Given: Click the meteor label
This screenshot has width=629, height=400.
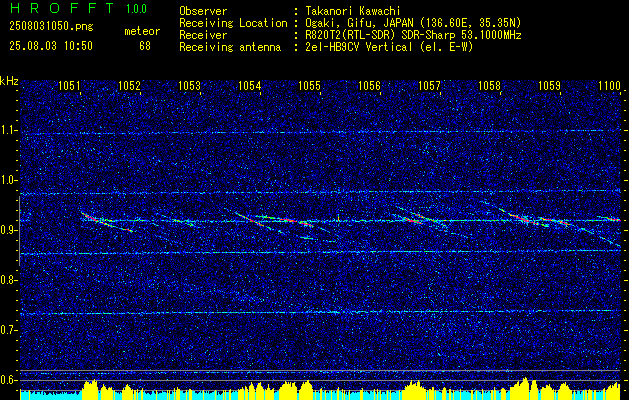Looking at the screenshot, I should click(142, 31).
